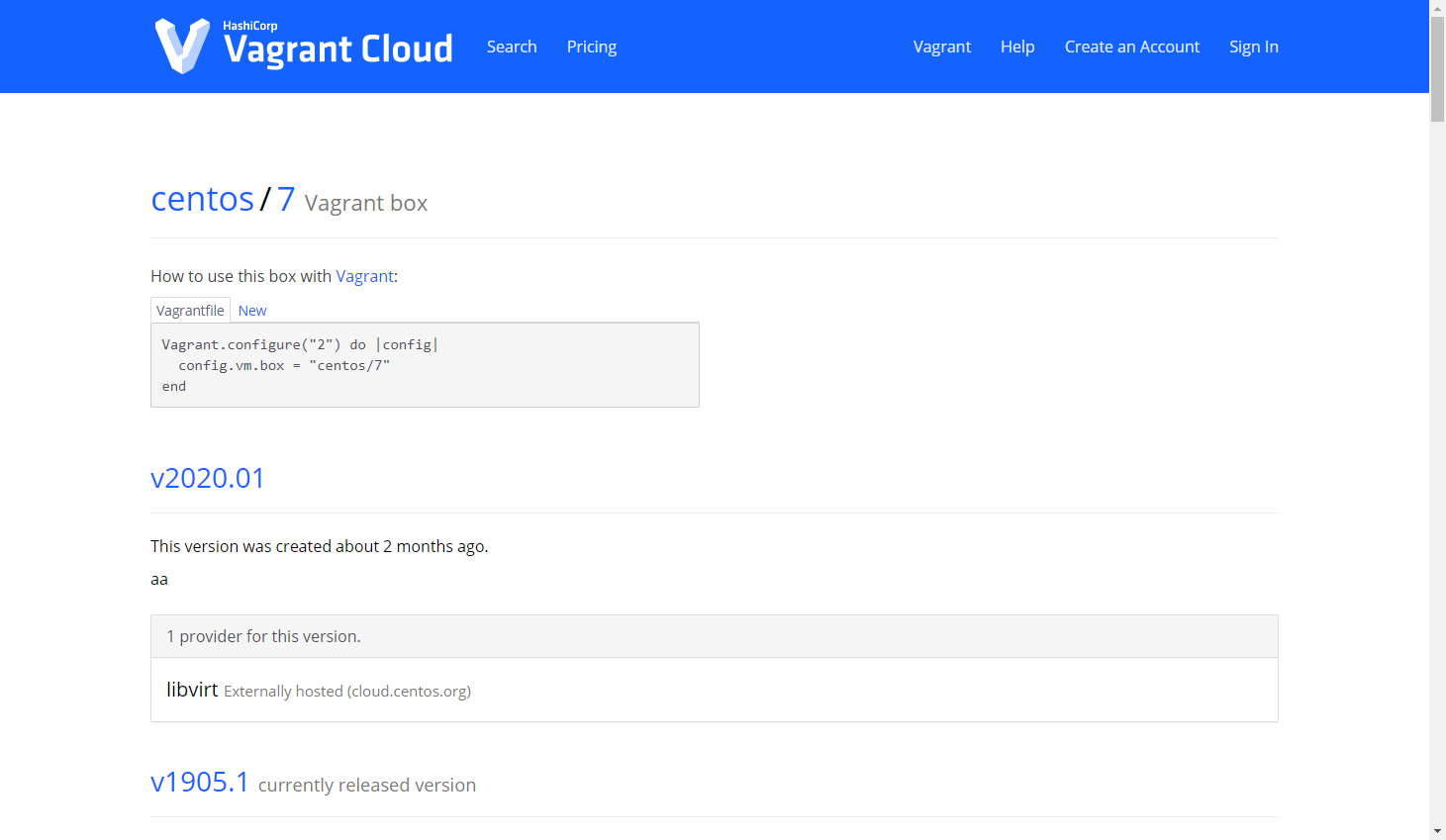The height and width of the screenshot is (840, 1446).
Task: Click the '1 provider for this version.' header
Action: pos(714,636)
